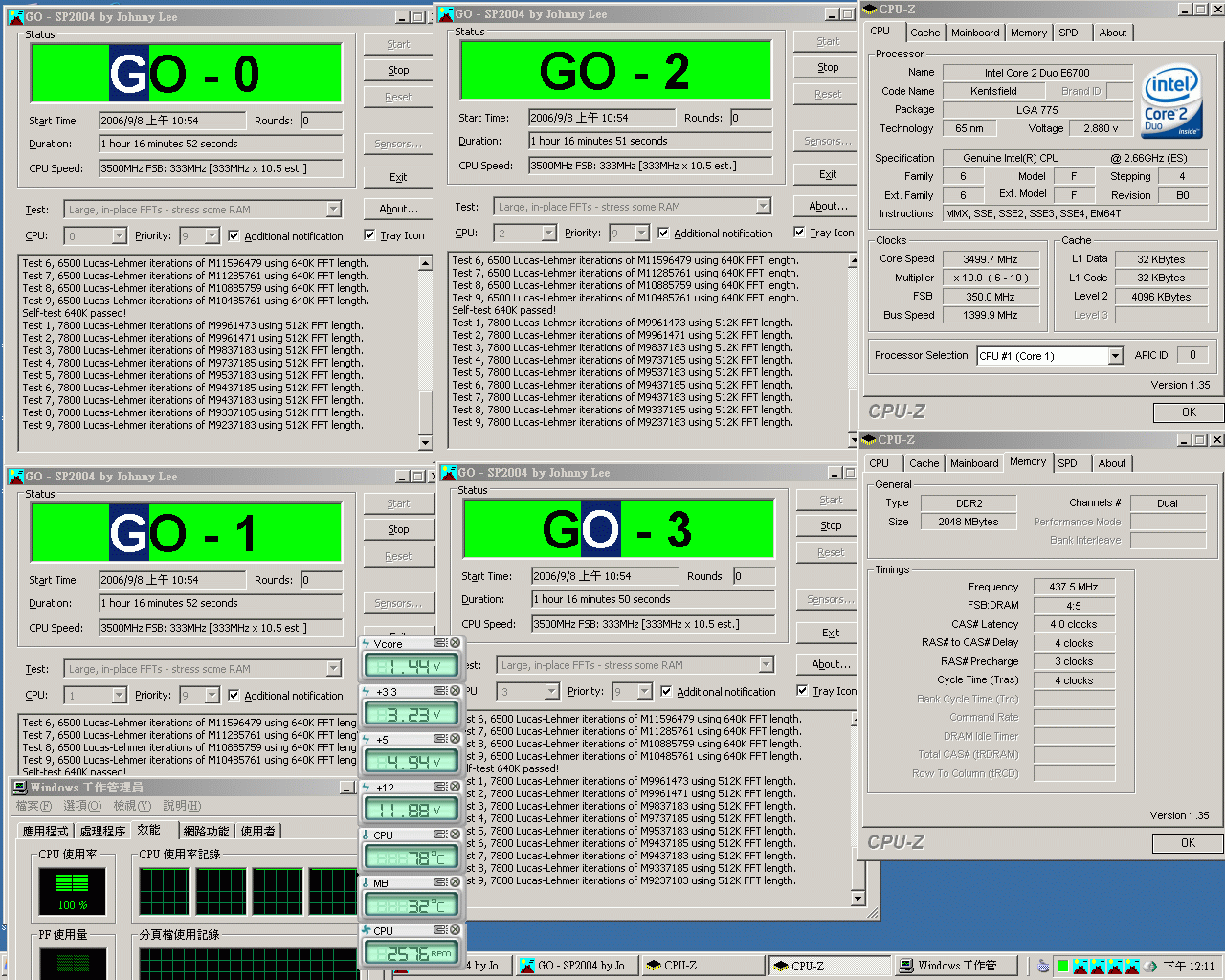The height and width of the screenshot is (980, 1225).
Task: Click the coffee cup tray icon
Action: (x=1042, y=967)
